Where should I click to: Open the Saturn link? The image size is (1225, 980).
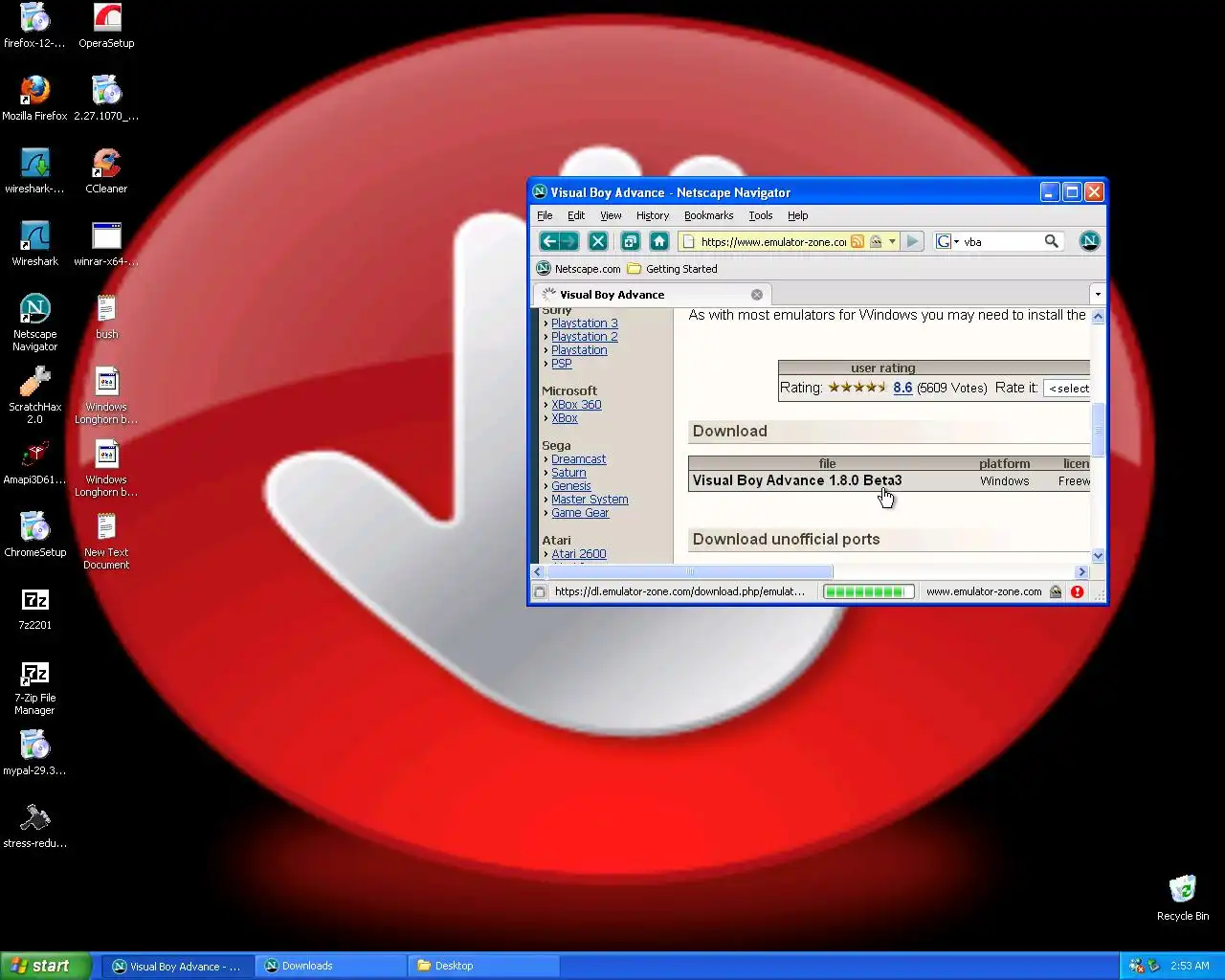pos(568,473)
